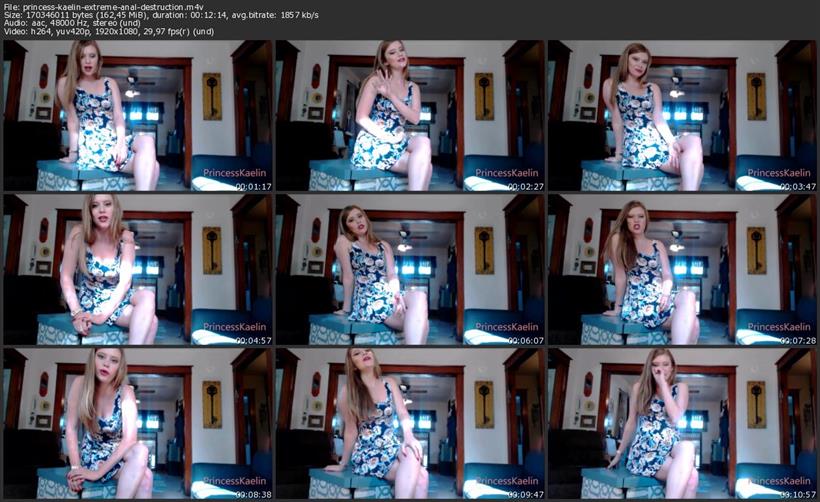Click the watermark text in the first thumbnail
Image resolution: width=820 pixels, height=502 pixels.
(x=234, y=173)
